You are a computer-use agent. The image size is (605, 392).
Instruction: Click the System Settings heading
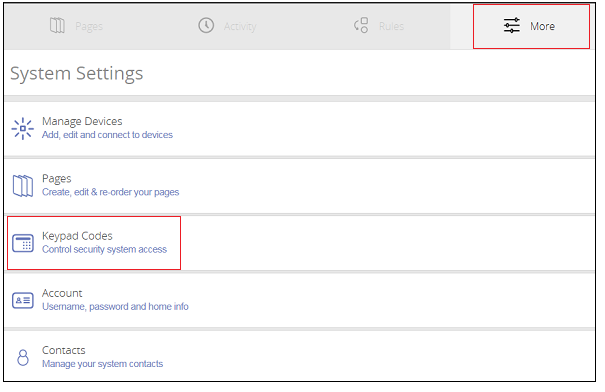[76, 73]
